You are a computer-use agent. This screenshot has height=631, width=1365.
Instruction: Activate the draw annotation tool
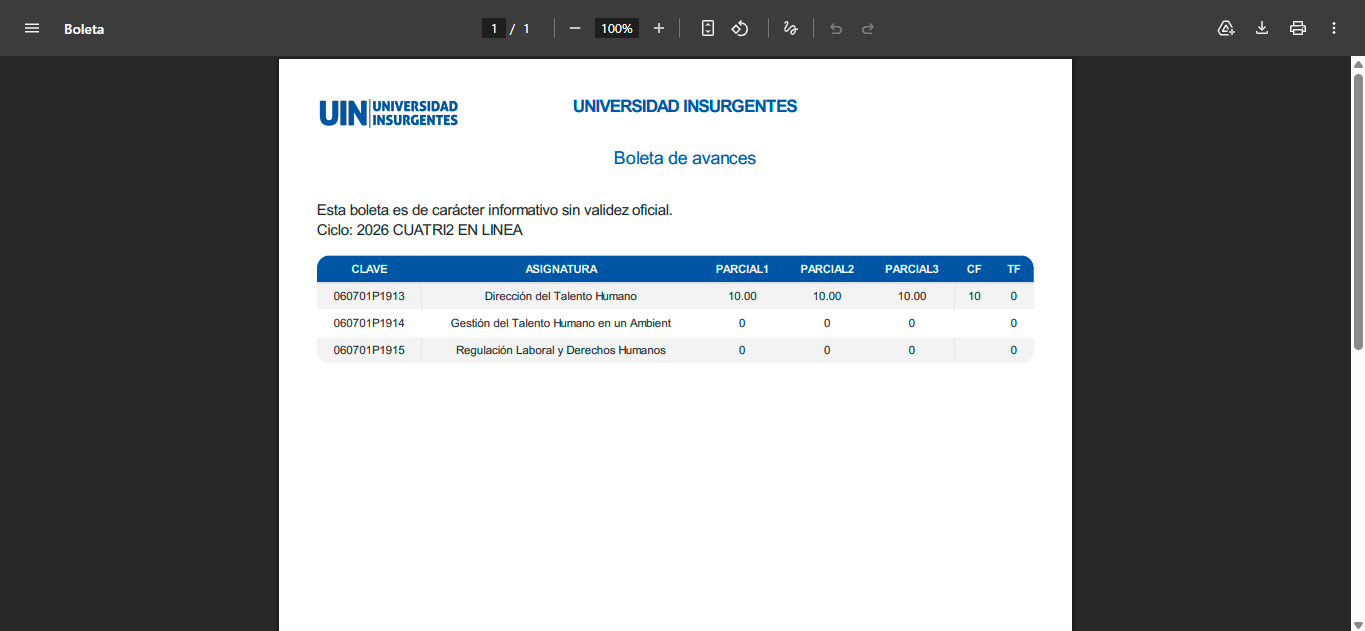[x=790, y=28]
